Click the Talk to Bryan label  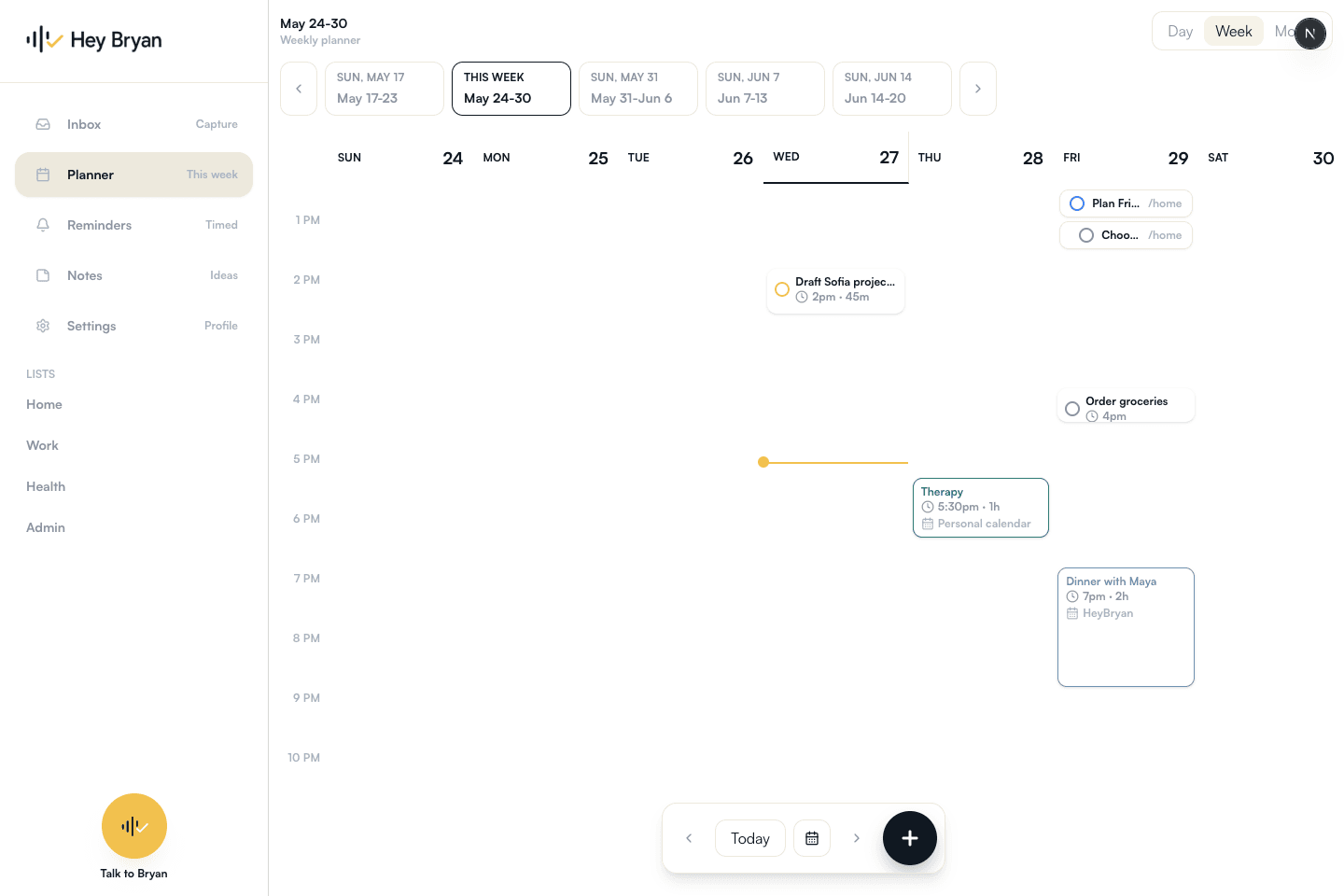pos(134,874)
